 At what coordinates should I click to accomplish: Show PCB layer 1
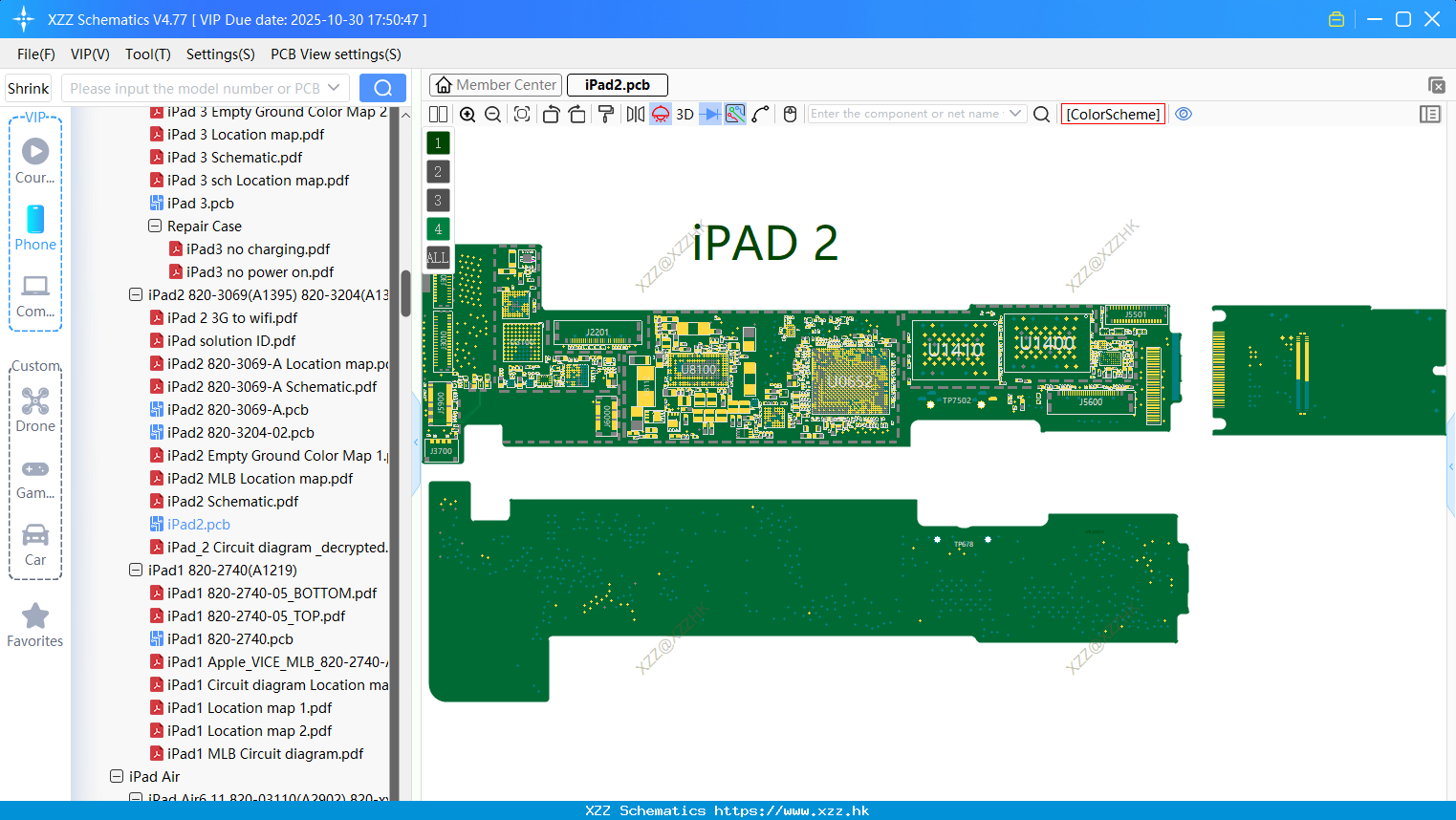438,143
